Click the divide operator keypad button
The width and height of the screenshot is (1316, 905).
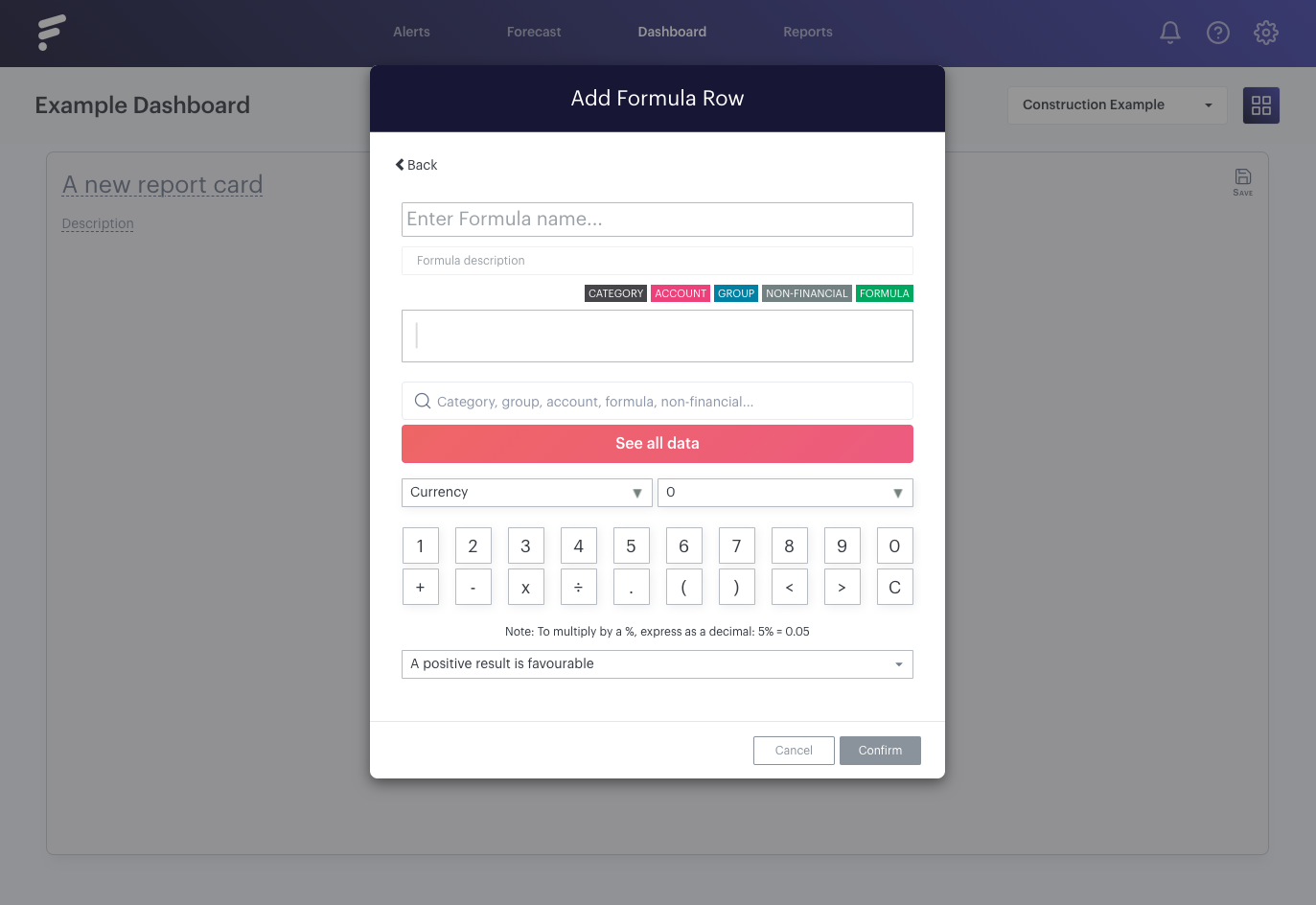578,587
